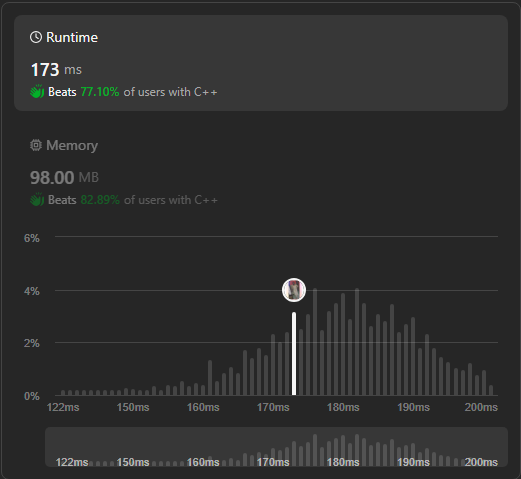Click the 190ms label on chart axis
Screen dimensions: 521x479
413,407
